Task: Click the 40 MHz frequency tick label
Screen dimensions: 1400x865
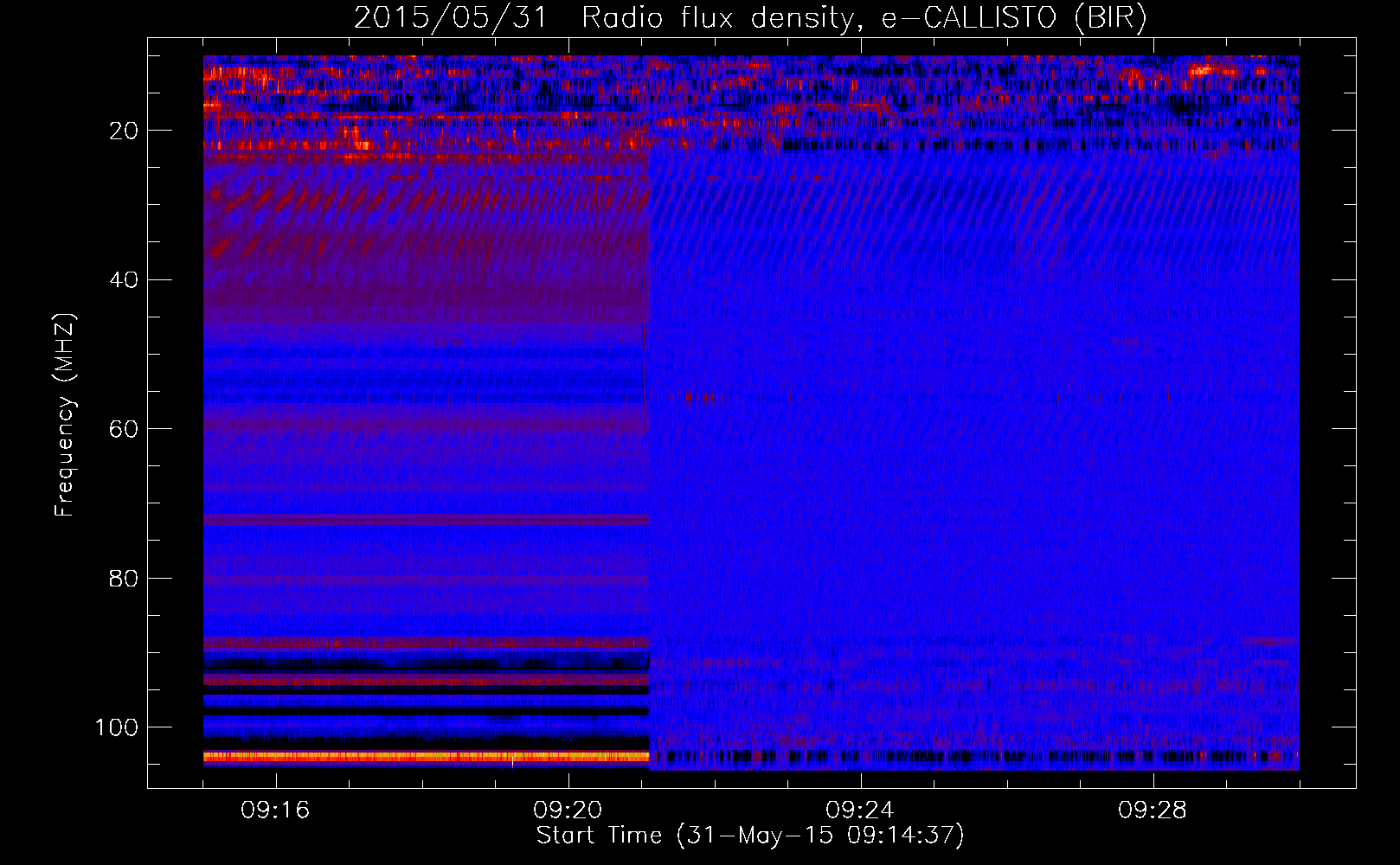Action: [124, 279]
